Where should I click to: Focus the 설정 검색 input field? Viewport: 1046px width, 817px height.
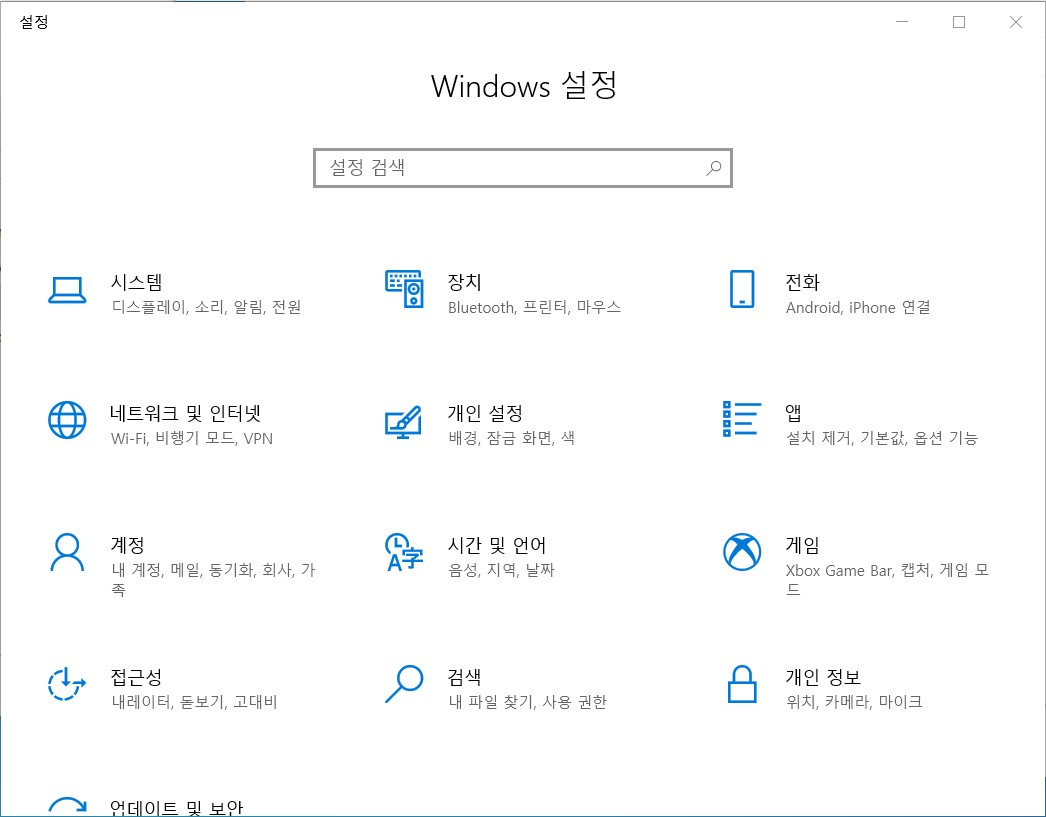523,167
